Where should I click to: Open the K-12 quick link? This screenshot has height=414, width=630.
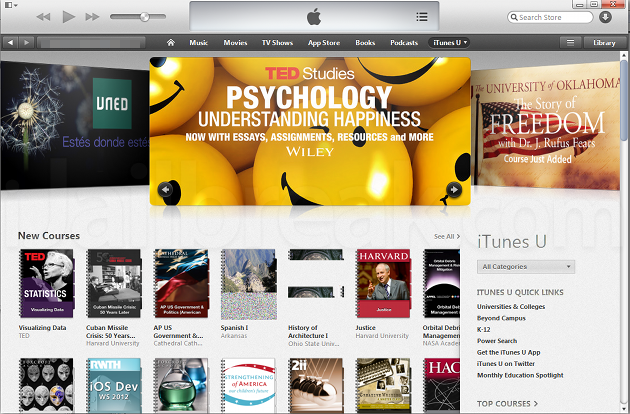[483, 329]
